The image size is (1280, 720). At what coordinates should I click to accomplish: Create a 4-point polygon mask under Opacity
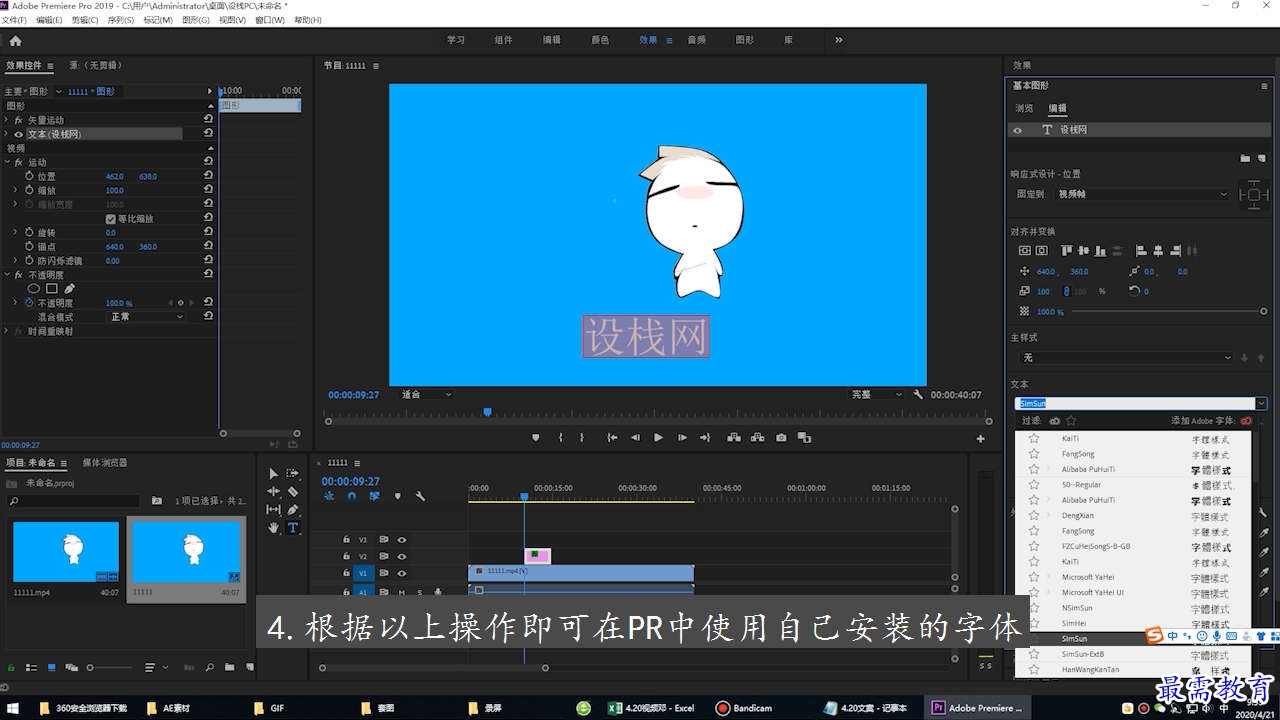click(52, 289)
